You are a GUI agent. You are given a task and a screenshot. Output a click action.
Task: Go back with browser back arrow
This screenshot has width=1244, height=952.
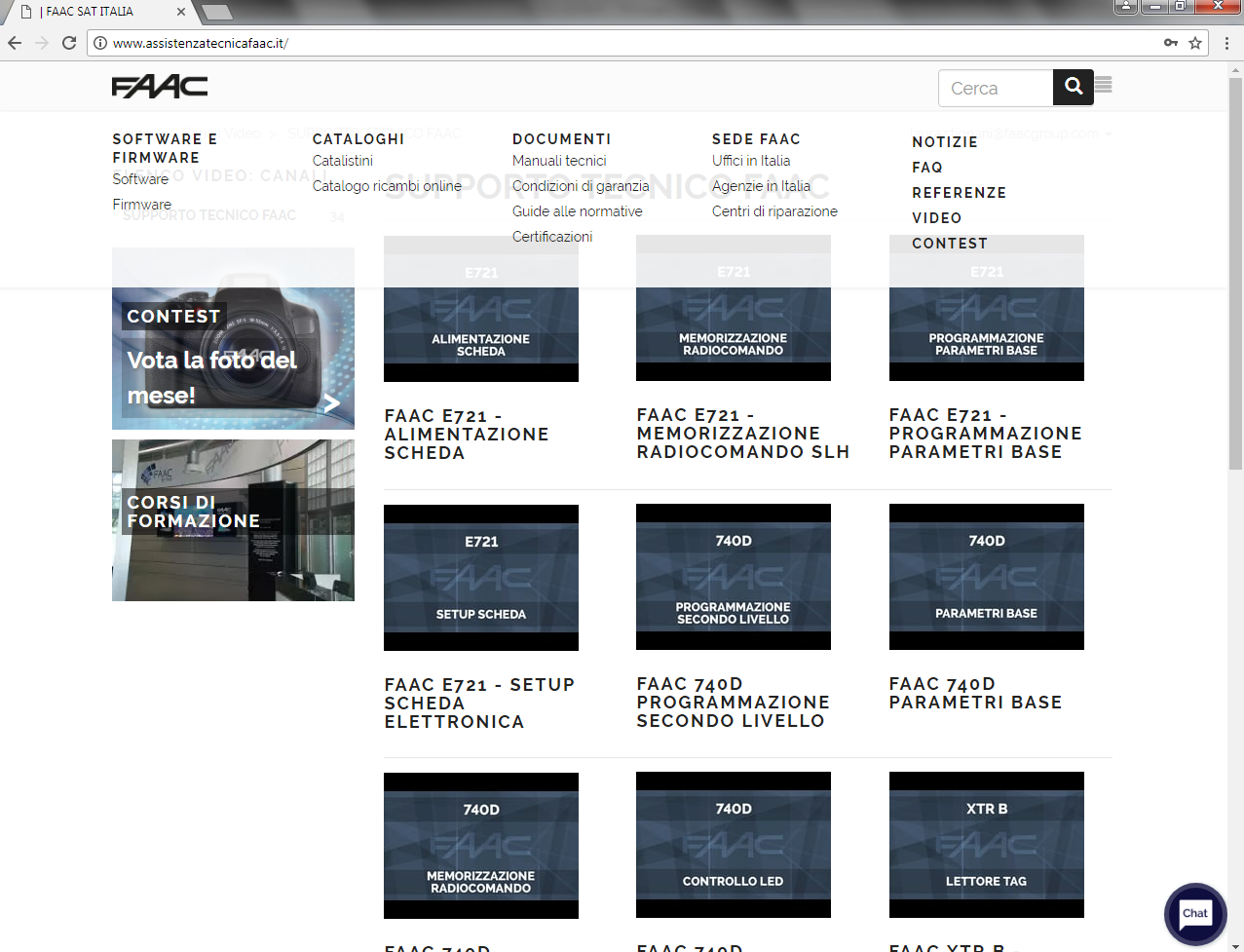[x=15, y=43]
